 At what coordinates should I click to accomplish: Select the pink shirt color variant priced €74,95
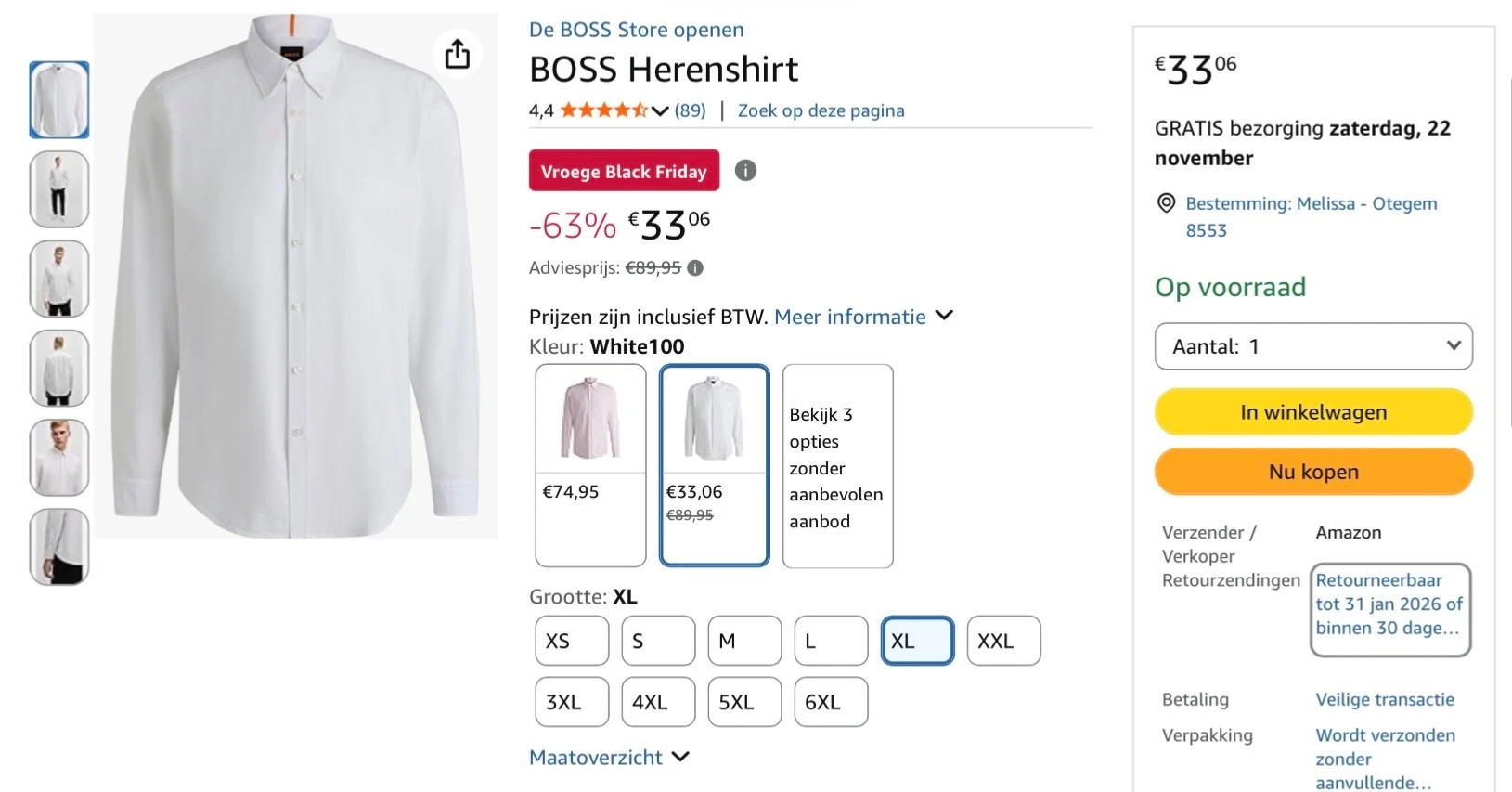click(x=589, y=464)
